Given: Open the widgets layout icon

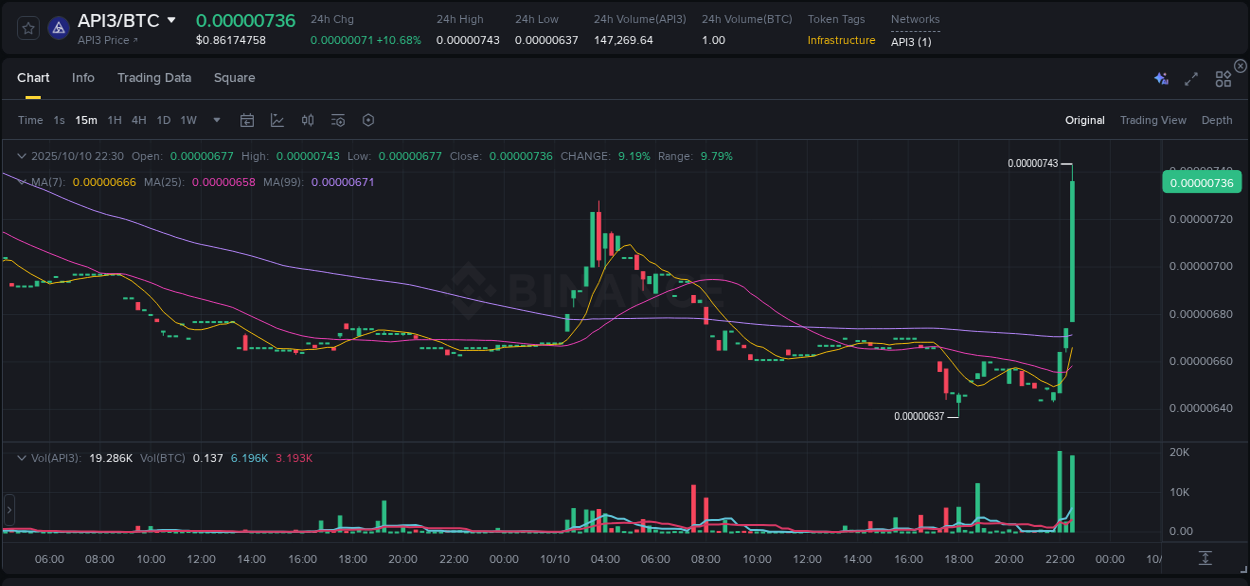Looking at the screenshot, I should [x=1222, y=78].
